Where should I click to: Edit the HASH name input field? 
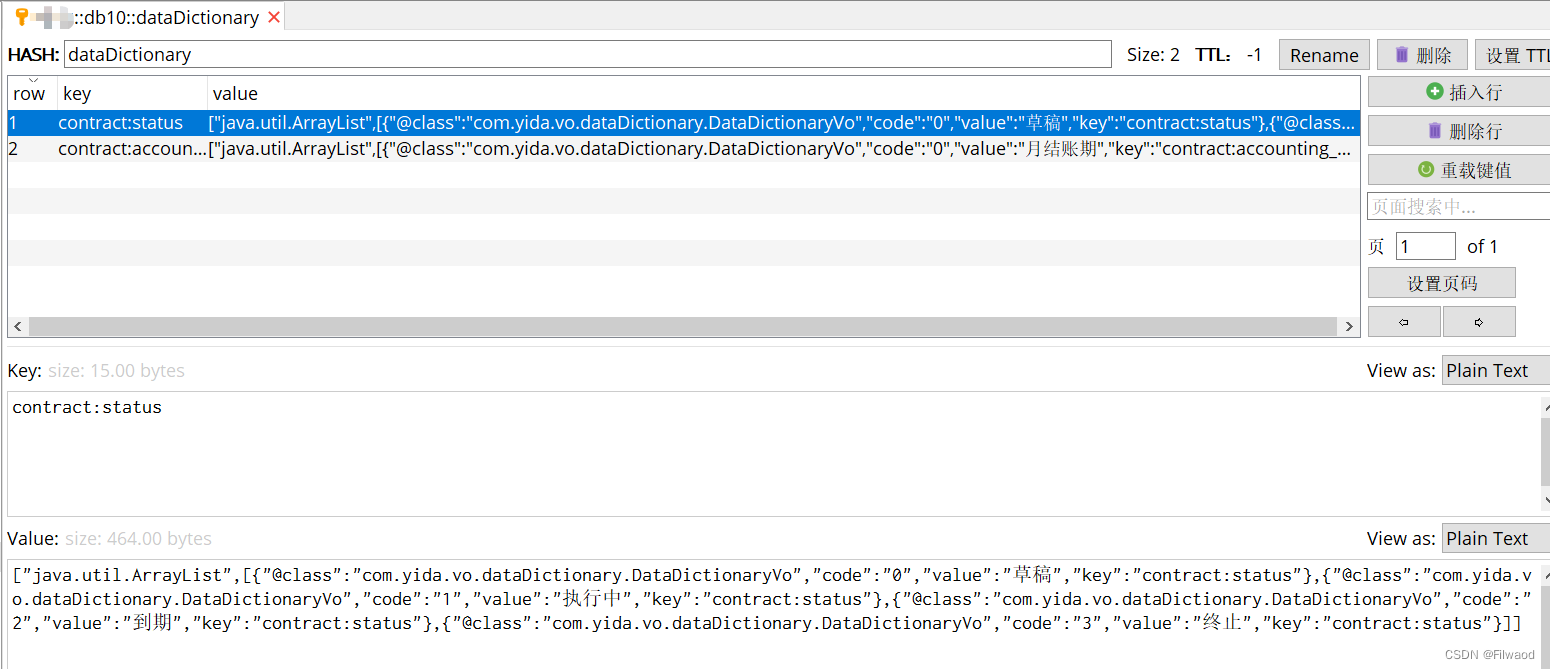point(587,54)
